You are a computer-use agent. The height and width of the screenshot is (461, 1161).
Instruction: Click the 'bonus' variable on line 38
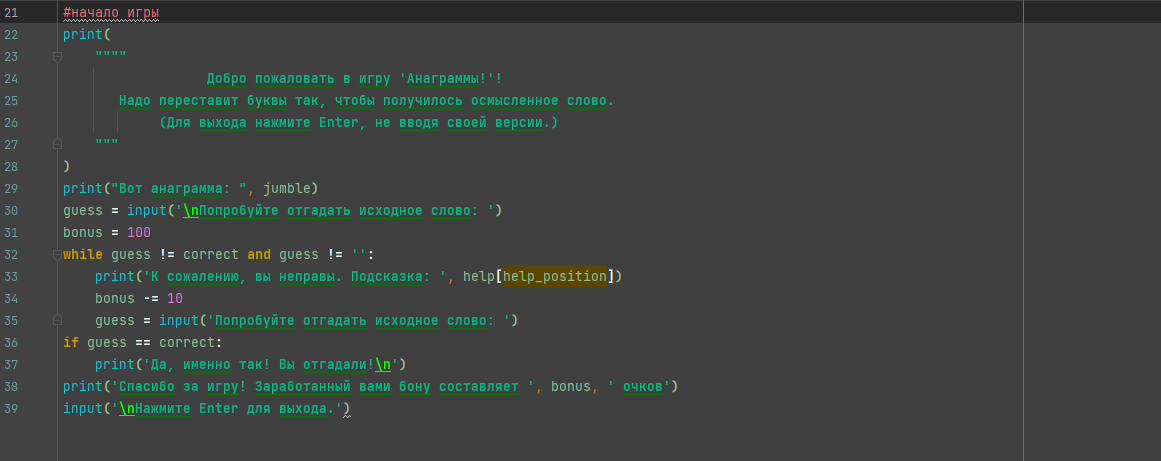[x=572, y=387]
